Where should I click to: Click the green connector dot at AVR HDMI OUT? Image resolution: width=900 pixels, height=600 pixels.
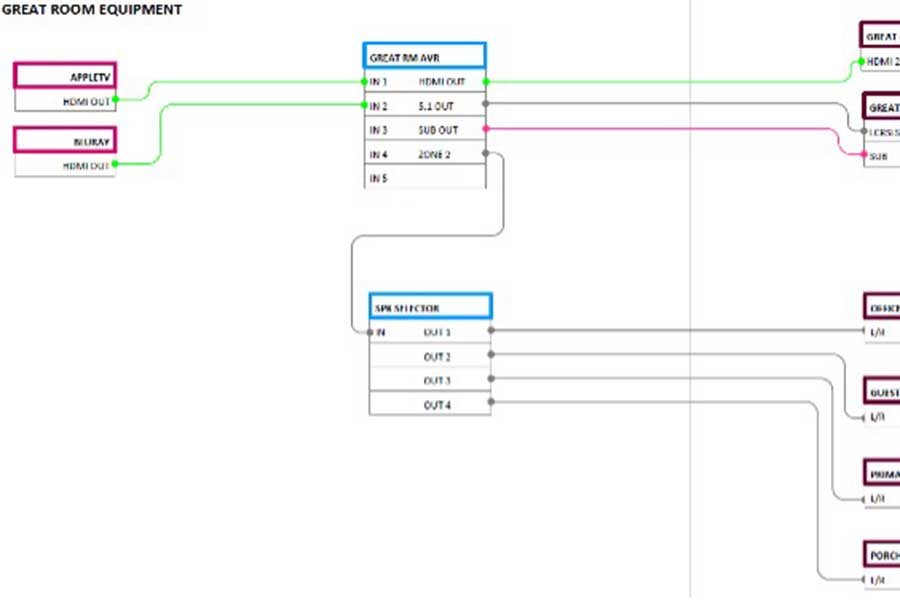(x=486, y=82)
